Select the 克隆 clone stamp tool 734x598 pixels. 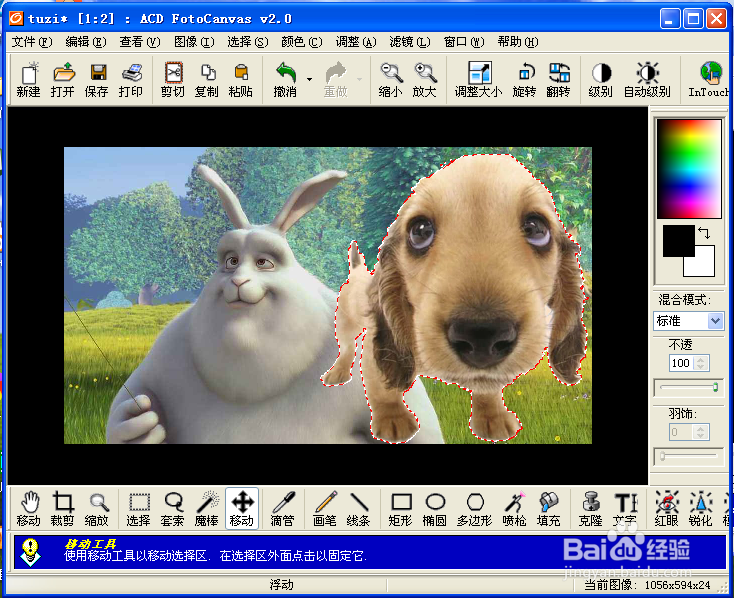591,509
